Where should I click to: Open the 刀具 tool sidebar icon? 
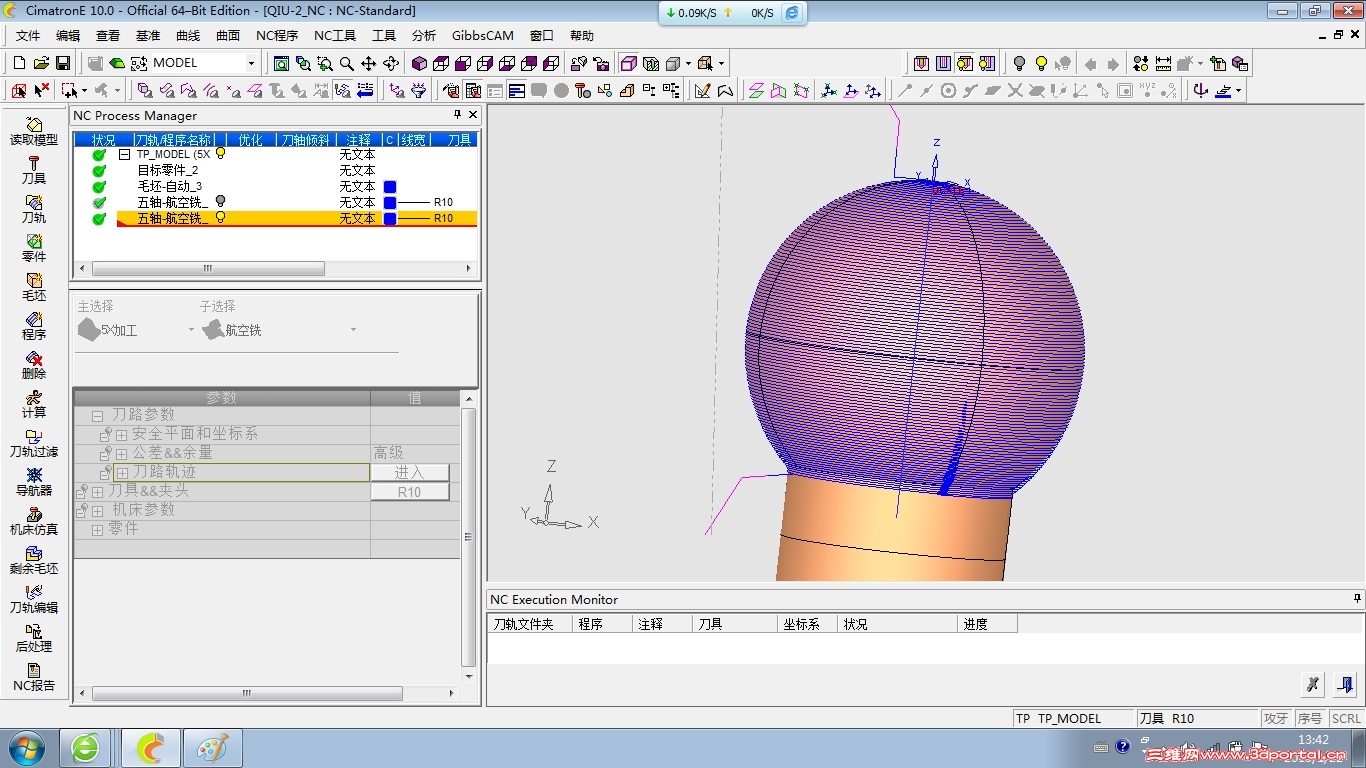(33, 169)
